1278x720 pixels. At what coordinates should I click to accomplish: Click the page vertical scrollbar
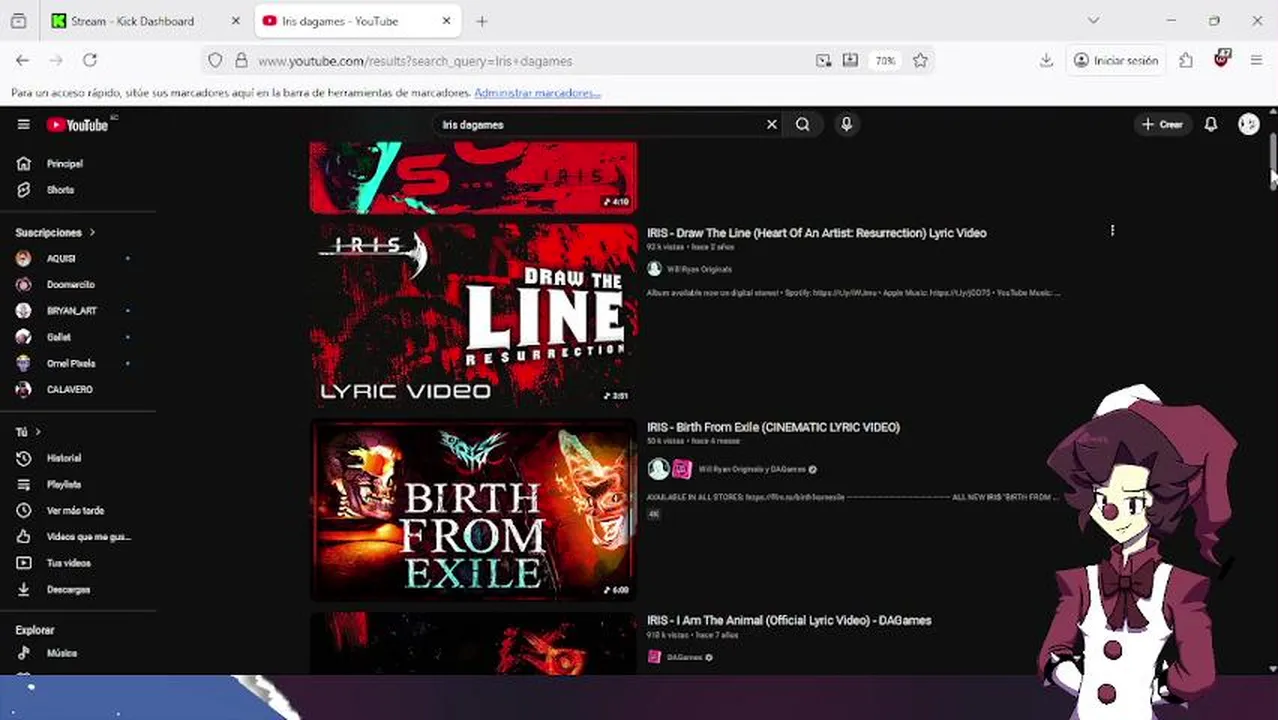click(x=1272, y=160)
